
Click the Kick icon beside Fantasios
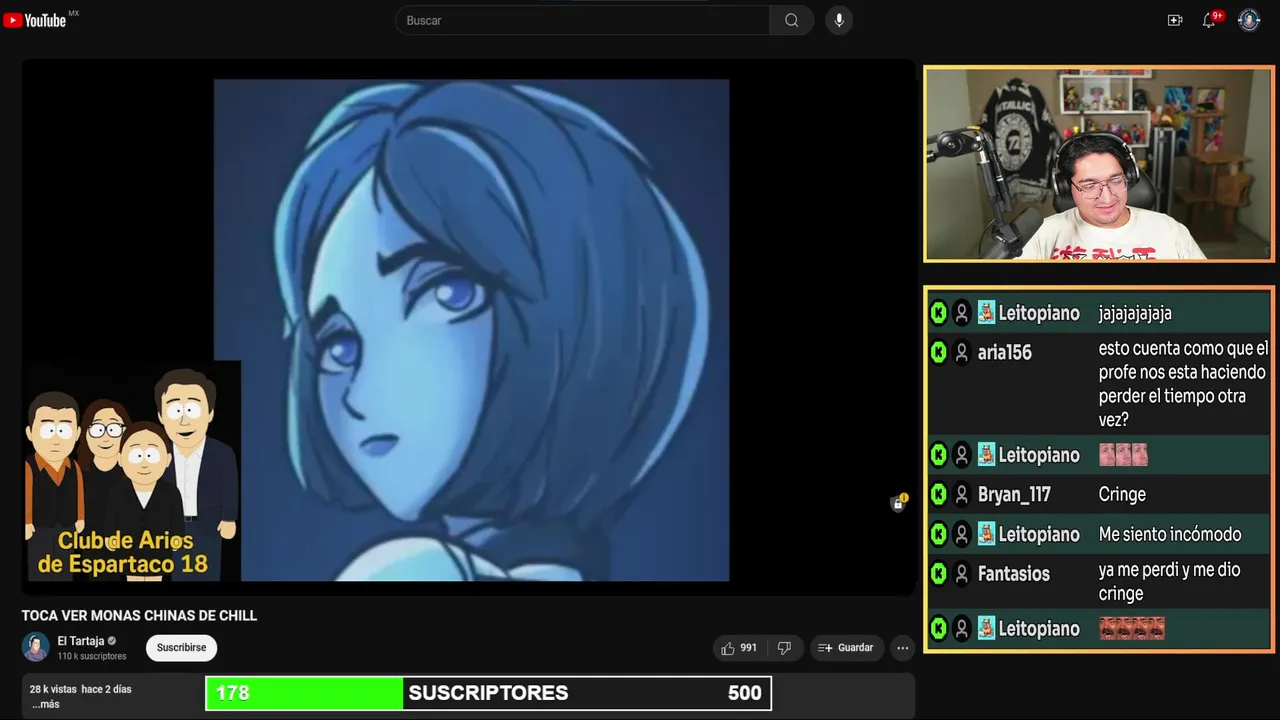click(x=938, y=573)
